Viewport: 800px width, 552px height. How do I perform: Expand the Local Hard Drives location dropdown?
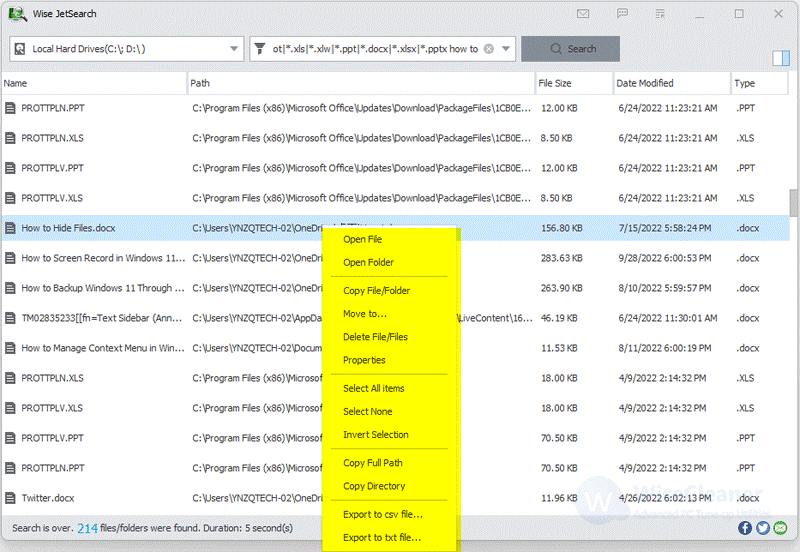234,49
